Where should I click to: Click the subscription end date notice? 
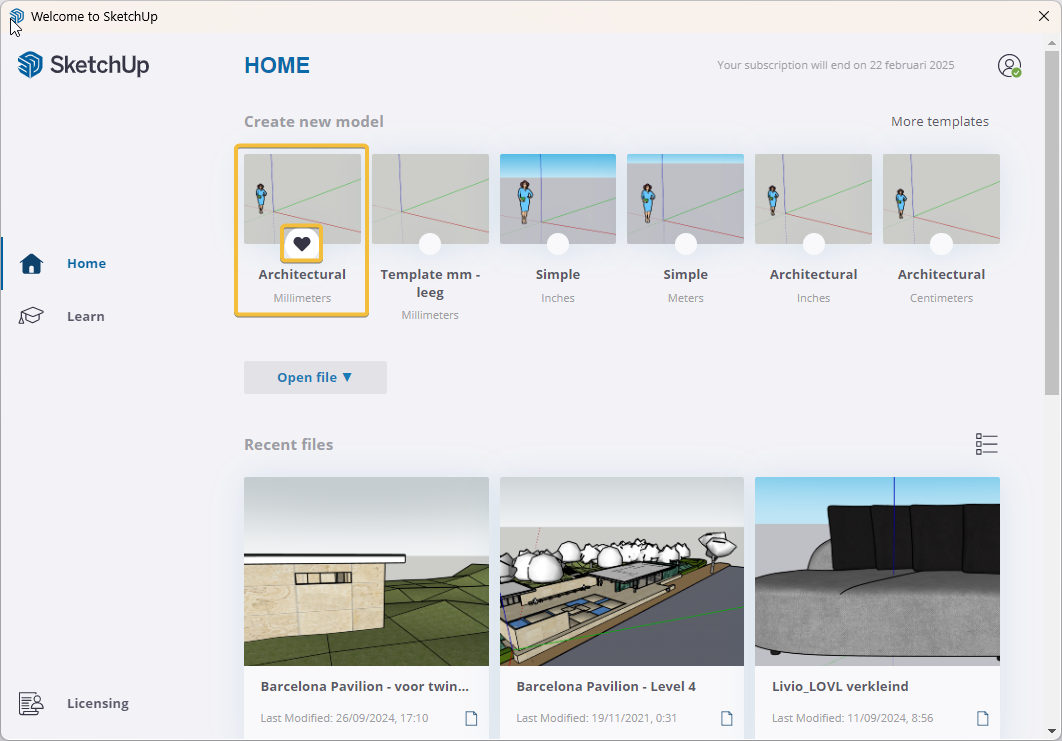coord(836,65)
